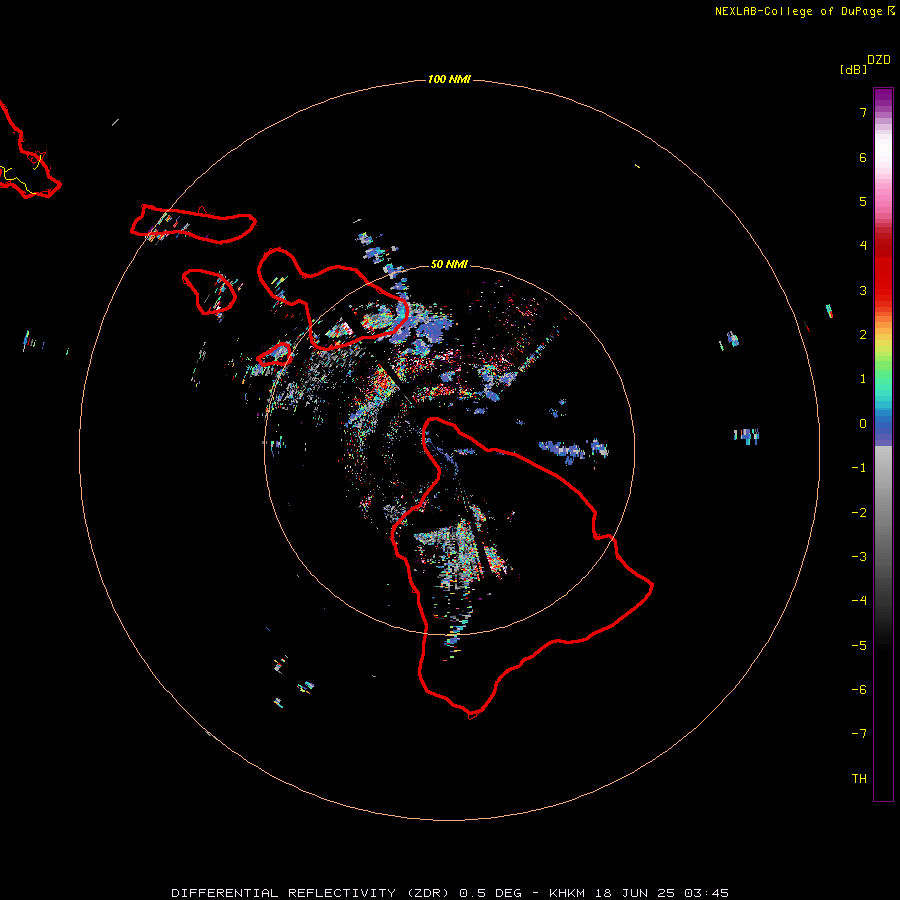This screenshot has height=900, width=900.
Task: Click the 4 value on colorbar scale
Action: pyautogui.click(x=863, y=246)
